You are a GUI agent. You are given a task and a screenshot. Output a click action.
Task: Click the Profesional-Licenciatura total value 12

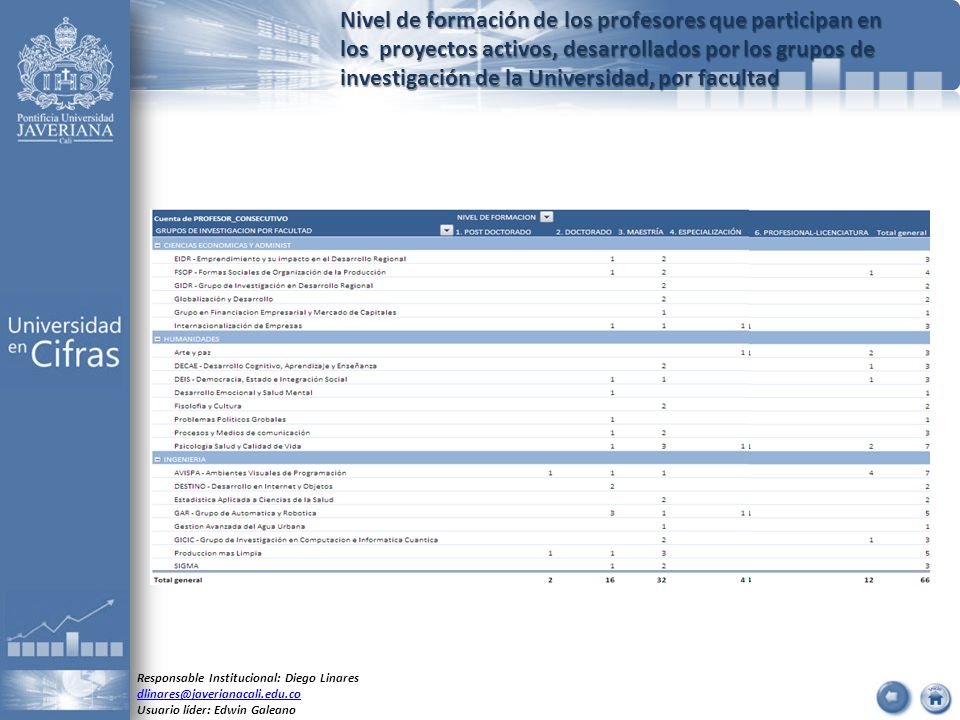click(868, 580)
